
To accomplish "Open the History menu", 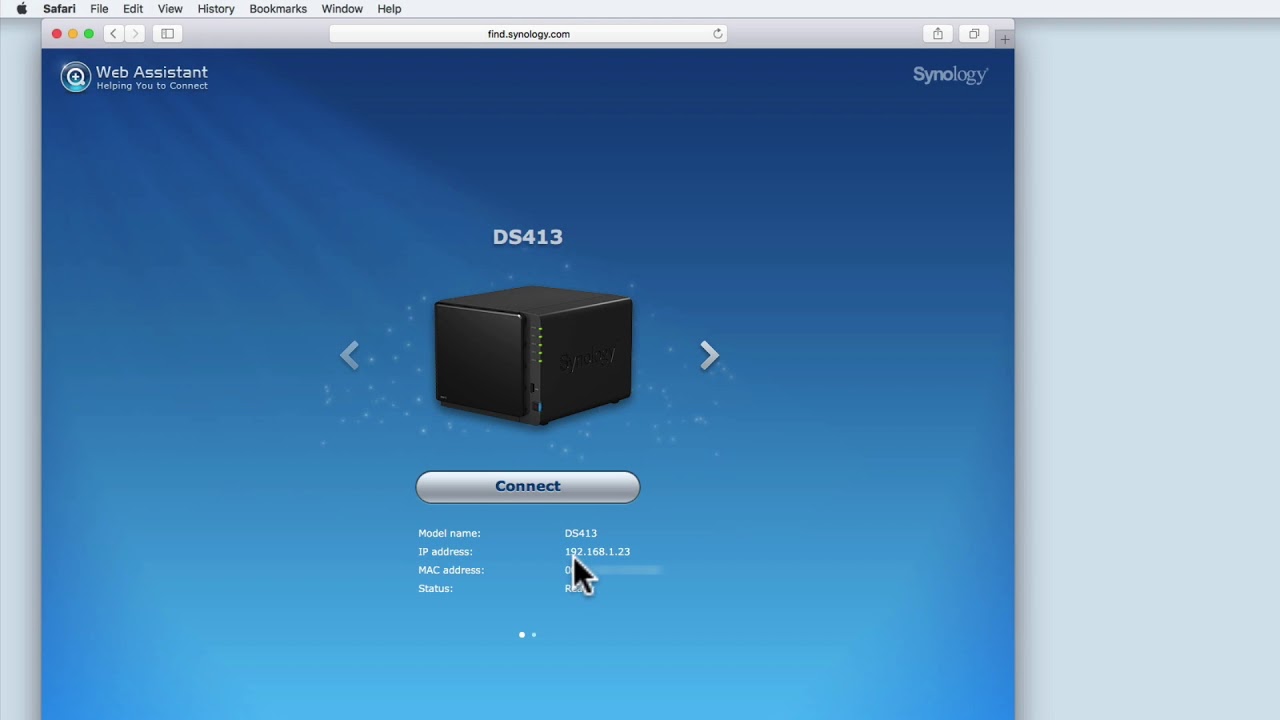I will [x=216, y=9].
